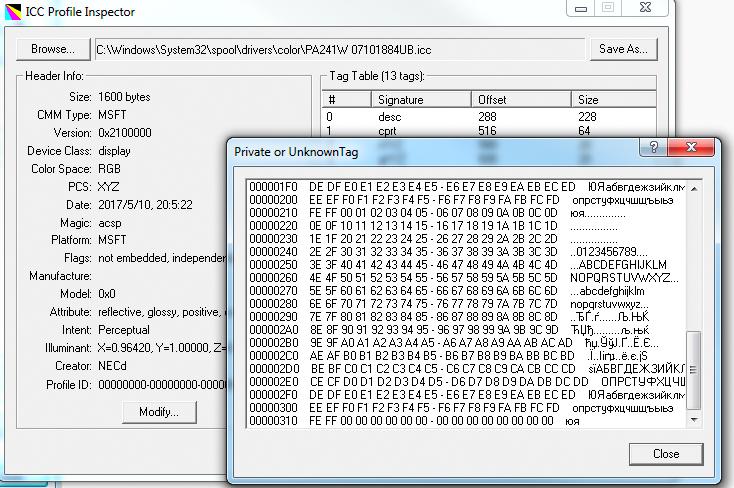734x488 pixels.
Task: Click the Modify... header button
Action: click(159, 412)
